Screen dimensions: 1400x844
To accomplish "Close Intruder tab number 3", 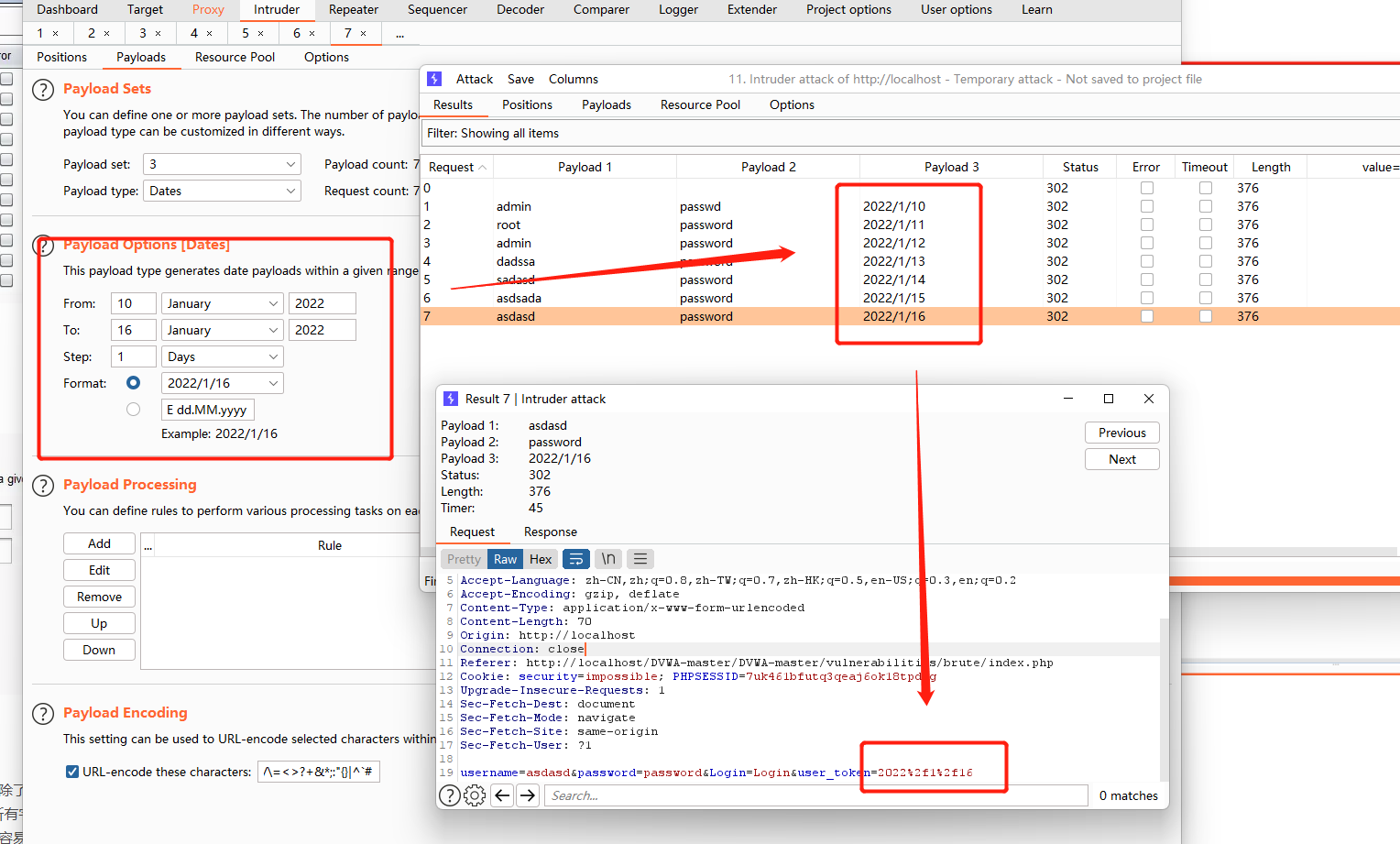I will click(158, 34).
